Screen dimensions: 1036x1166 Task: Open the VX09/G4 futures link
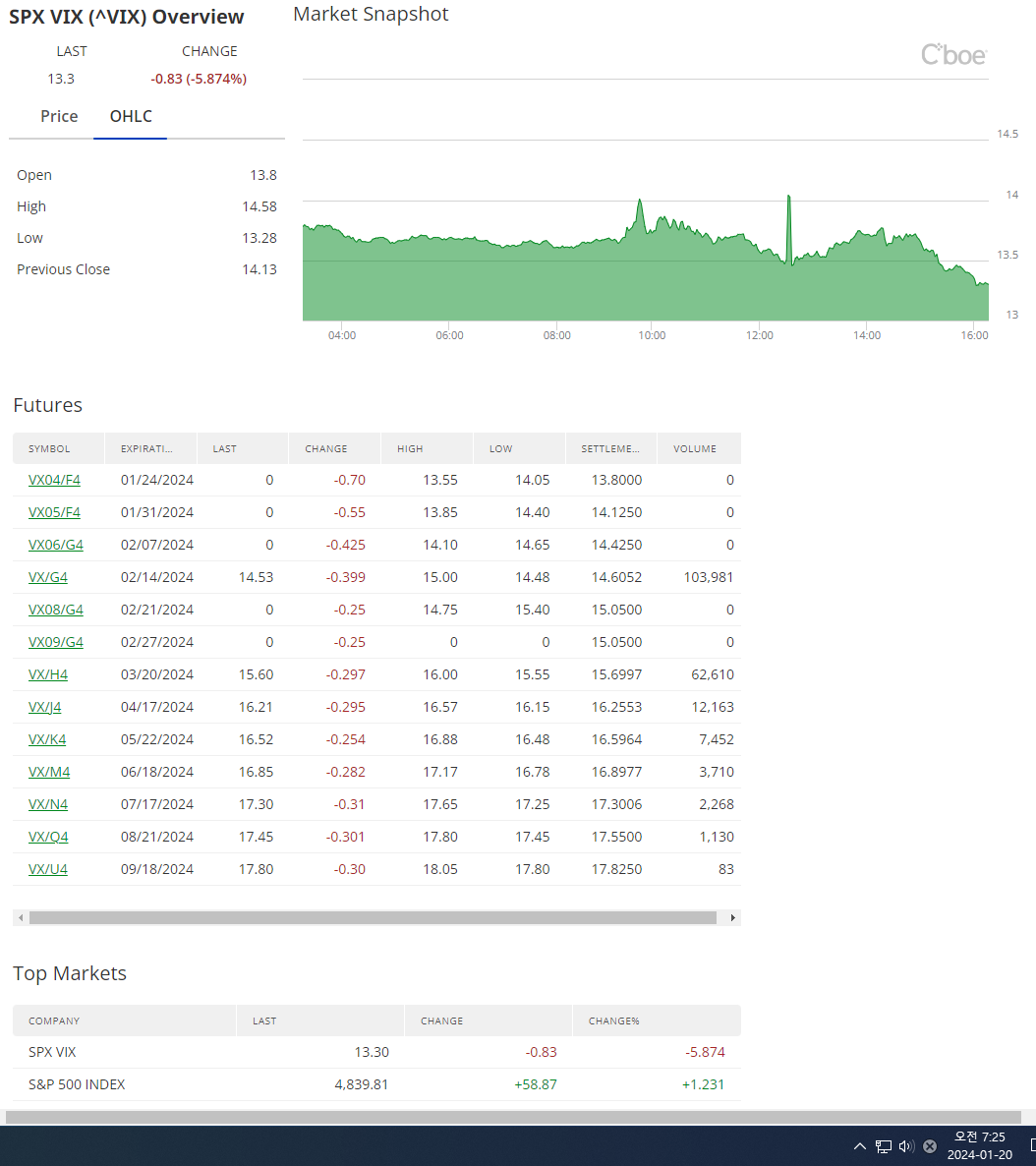(56, 643)
